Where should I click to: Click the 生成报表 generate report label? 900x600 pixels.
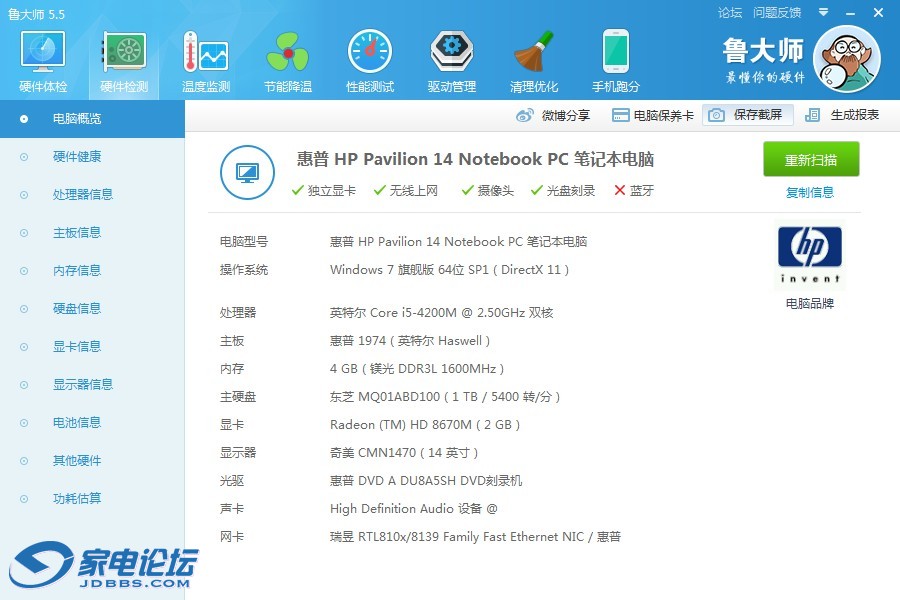[x=855, y=115]
